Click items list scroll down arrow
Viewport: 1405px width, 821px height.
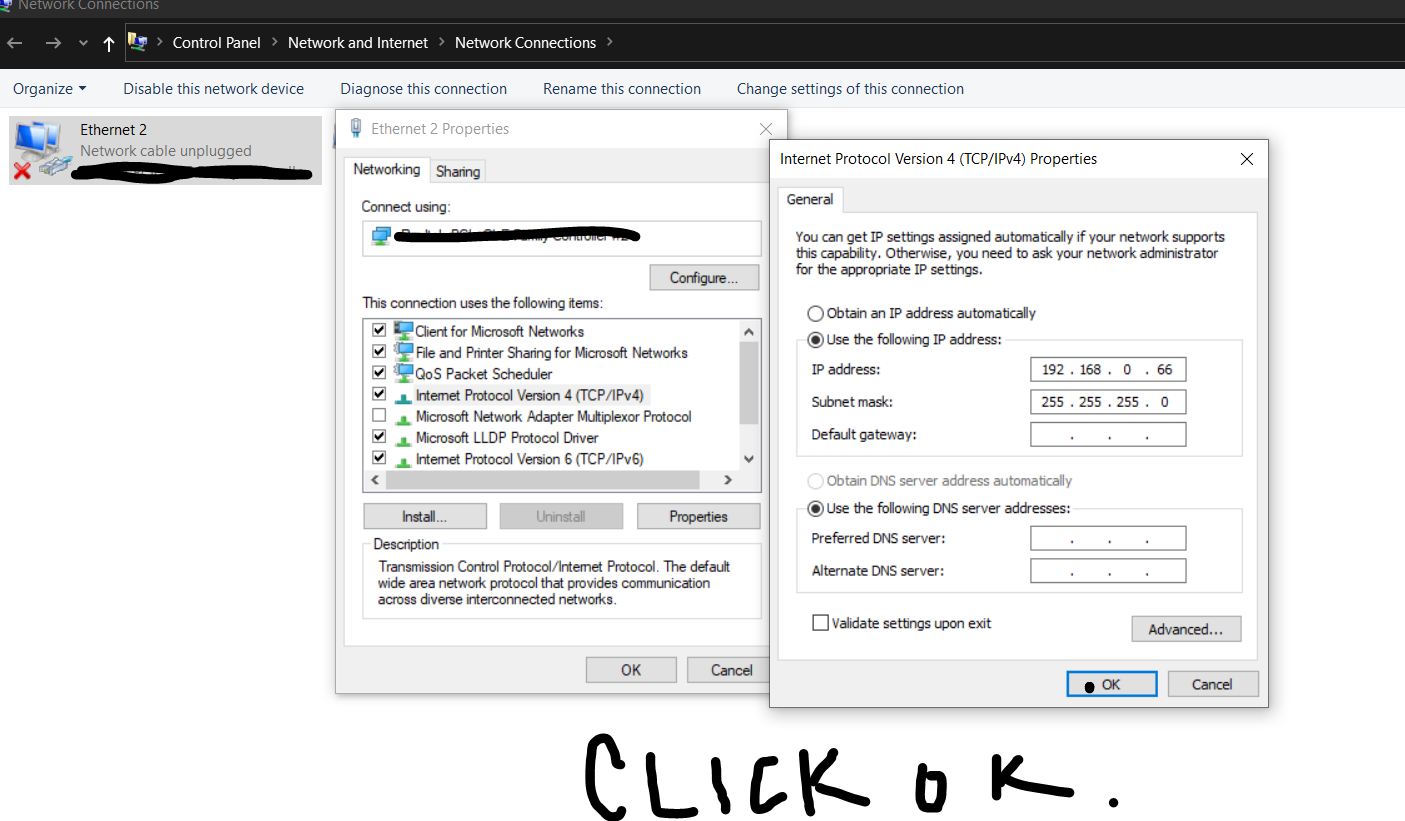click(x=749, y=459)
